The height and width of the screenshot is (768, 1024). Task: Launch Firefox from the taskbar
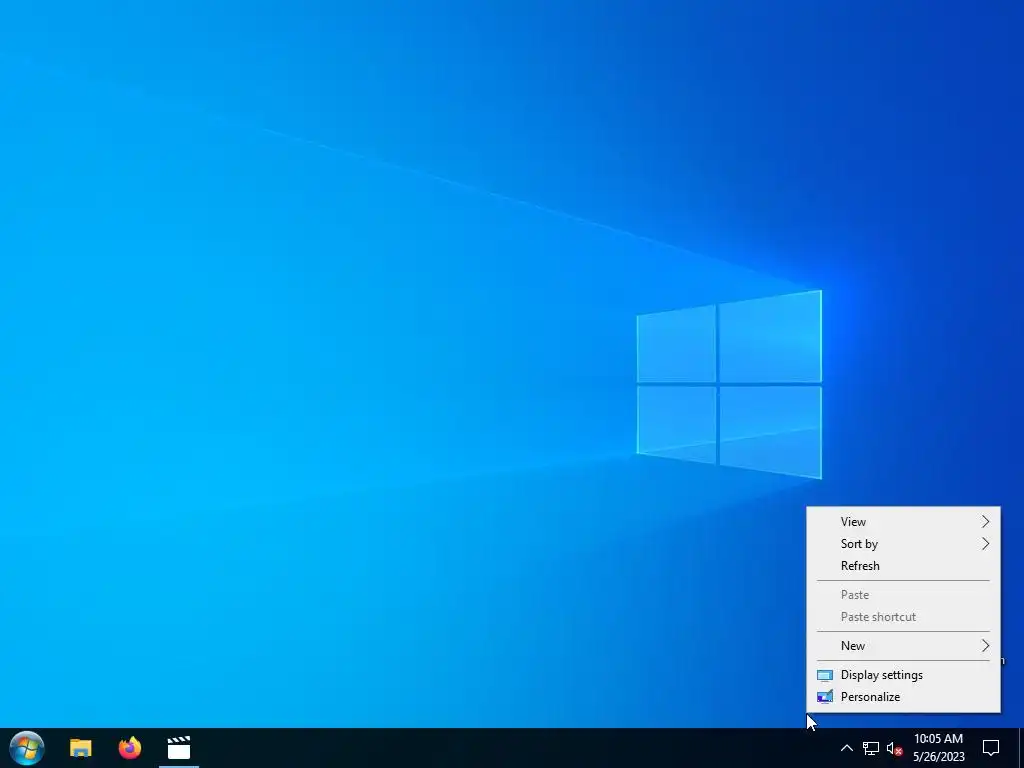tap(130, 748)
